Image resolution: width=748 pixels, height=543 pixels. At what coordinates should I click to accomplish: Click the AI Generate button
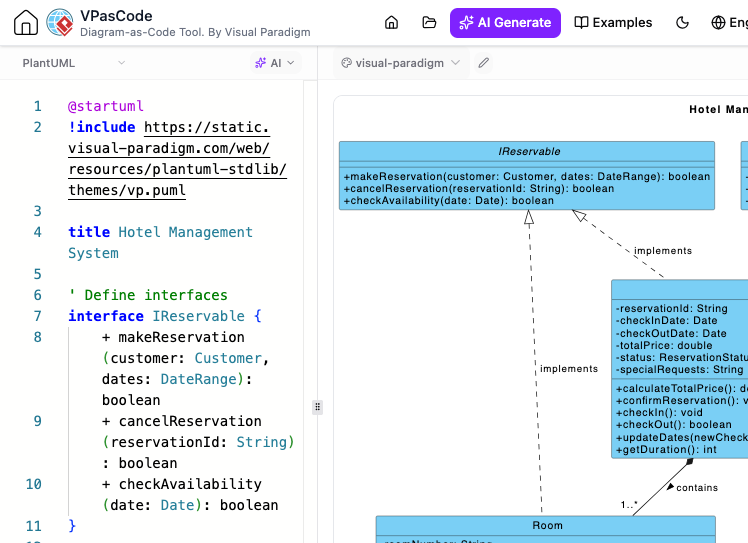click(505, 22)
